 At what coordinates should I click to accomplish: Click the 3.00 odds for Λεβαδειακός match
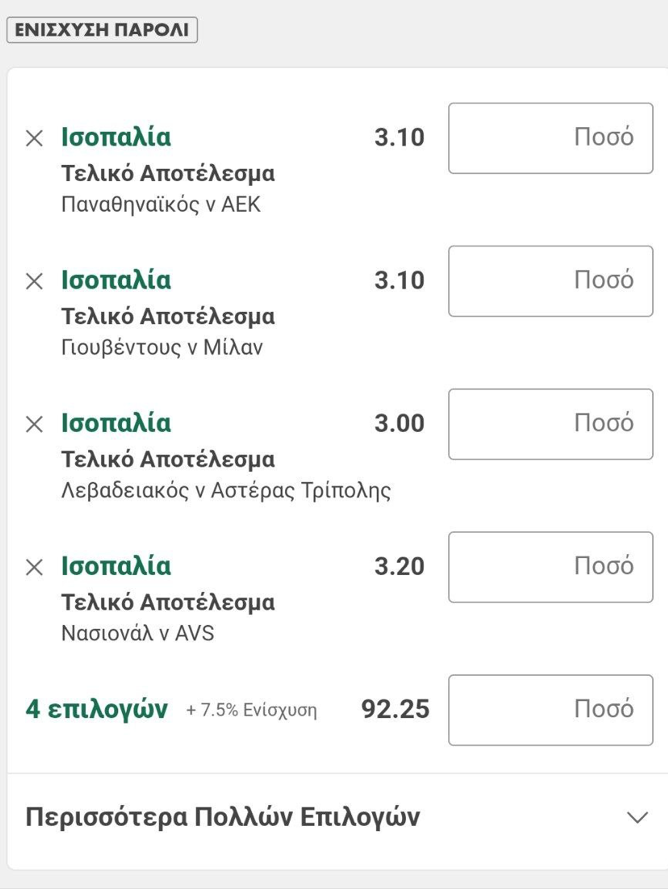[399, 424]
